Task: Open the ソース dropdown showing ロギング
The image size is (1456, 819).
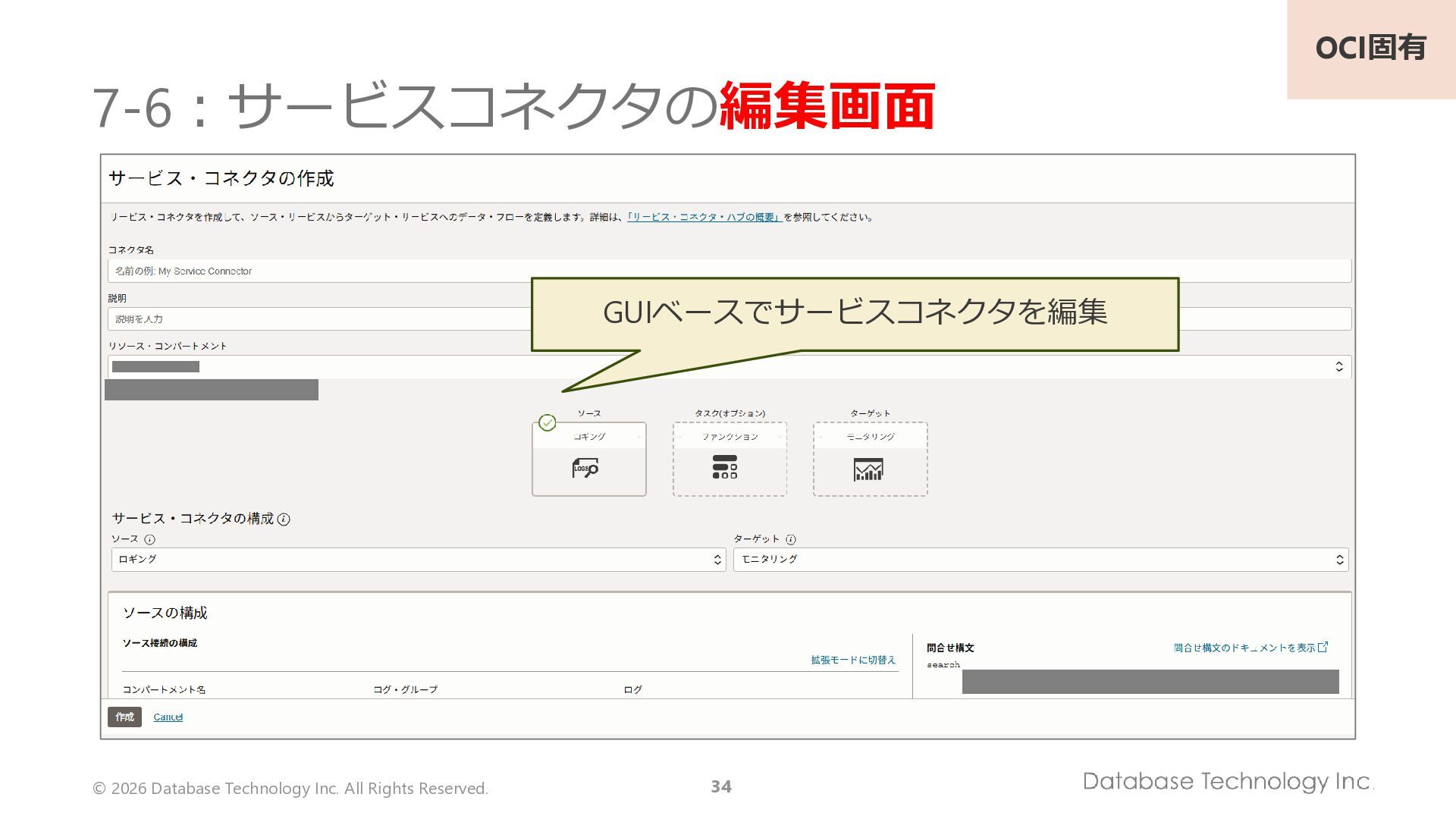Action: [419, 560]
